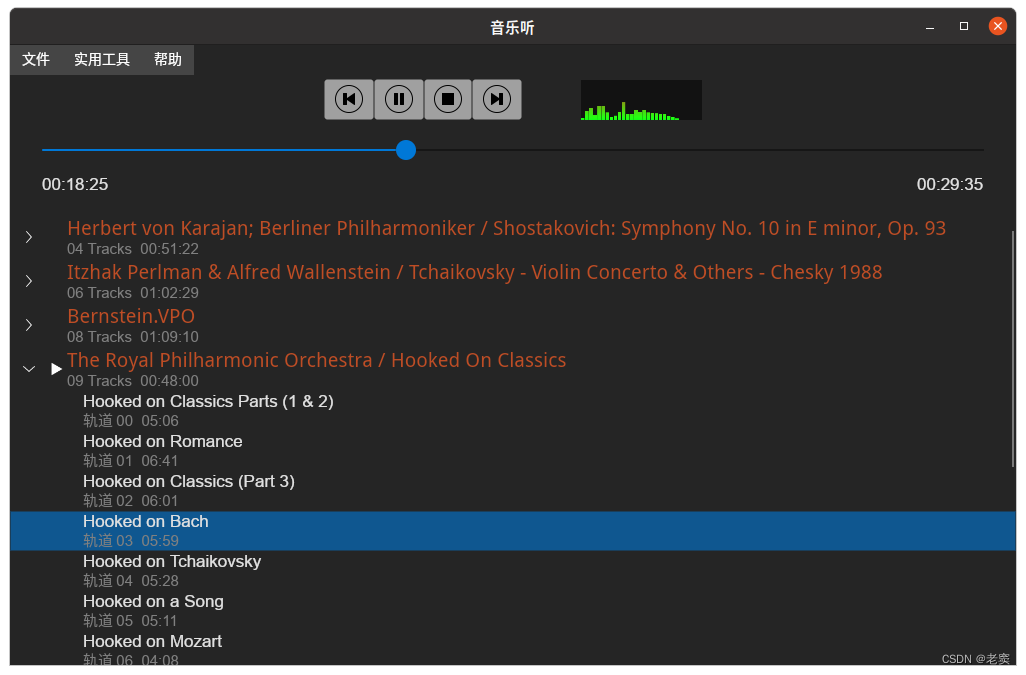Select track Hooked on Mozart

152,641
